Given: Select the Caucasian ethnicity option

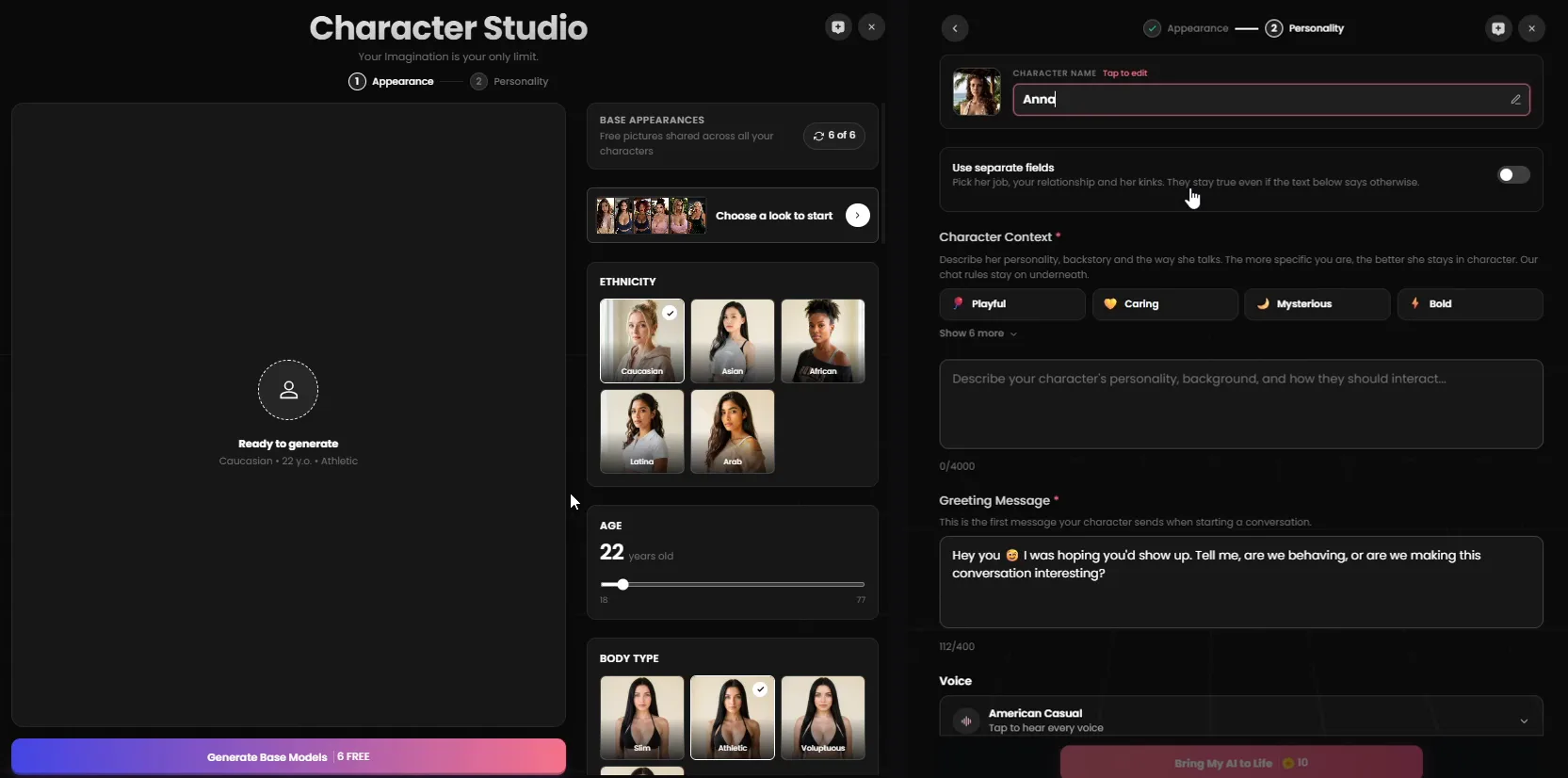Looking at the screenshot, I should point(642,341).
